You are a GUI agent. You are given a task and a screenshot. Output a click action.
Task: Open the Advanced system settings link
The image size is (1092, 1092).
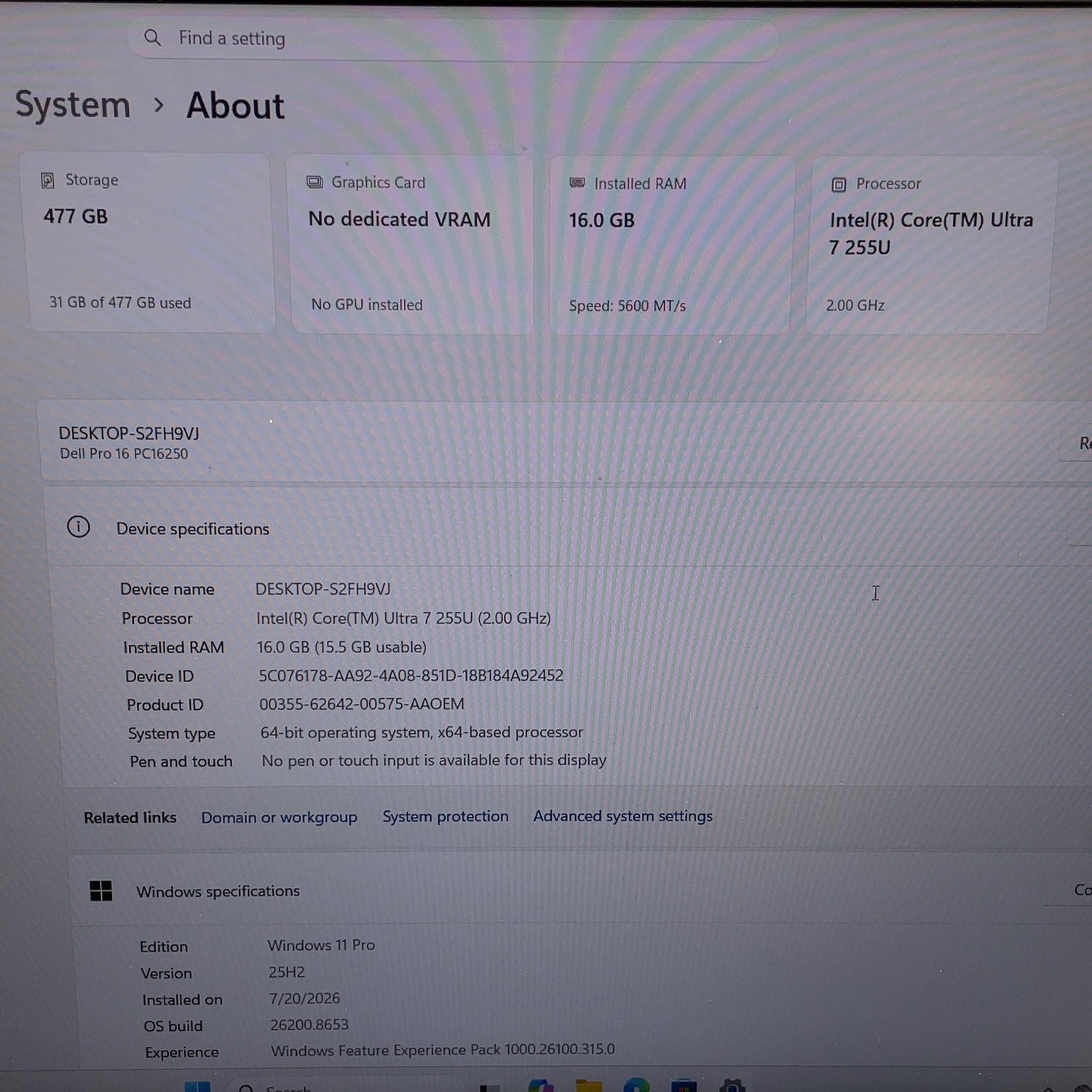click(623, 816)
